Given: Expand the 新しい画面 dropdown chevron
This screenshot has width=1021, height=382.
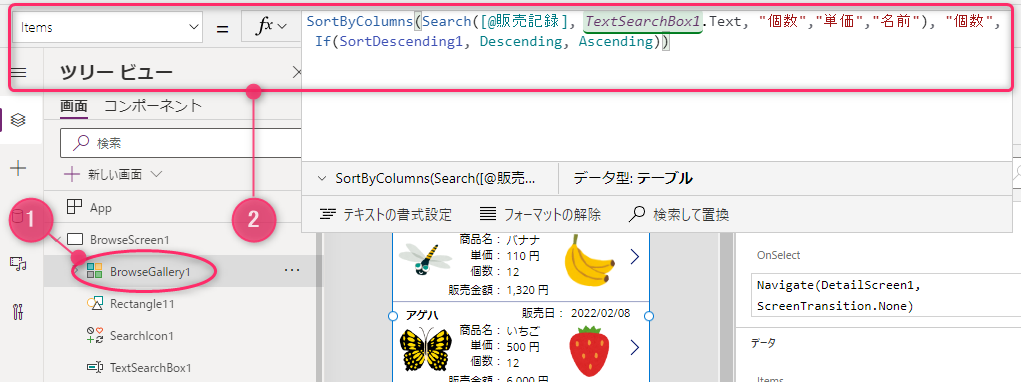Looking at the screenshot, I should [156, 174].
